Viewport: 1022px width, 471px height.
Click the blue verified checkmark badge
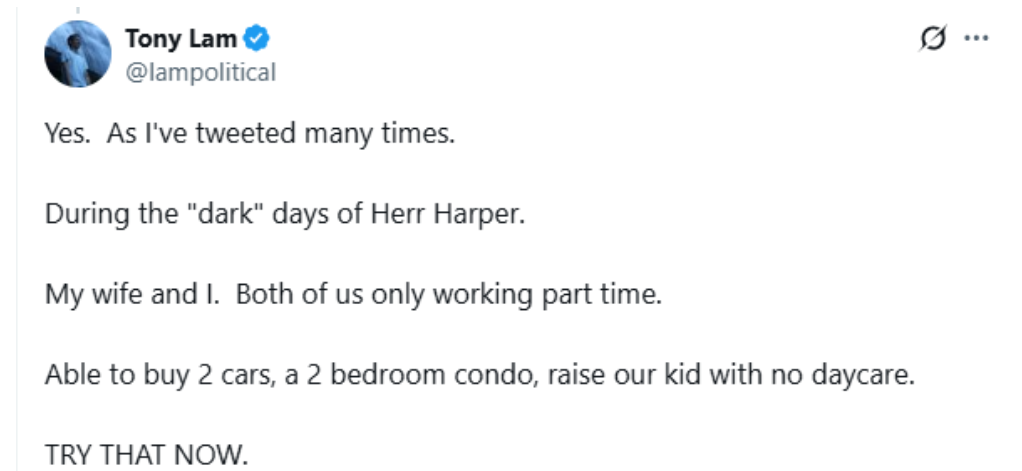coord(257,39)
